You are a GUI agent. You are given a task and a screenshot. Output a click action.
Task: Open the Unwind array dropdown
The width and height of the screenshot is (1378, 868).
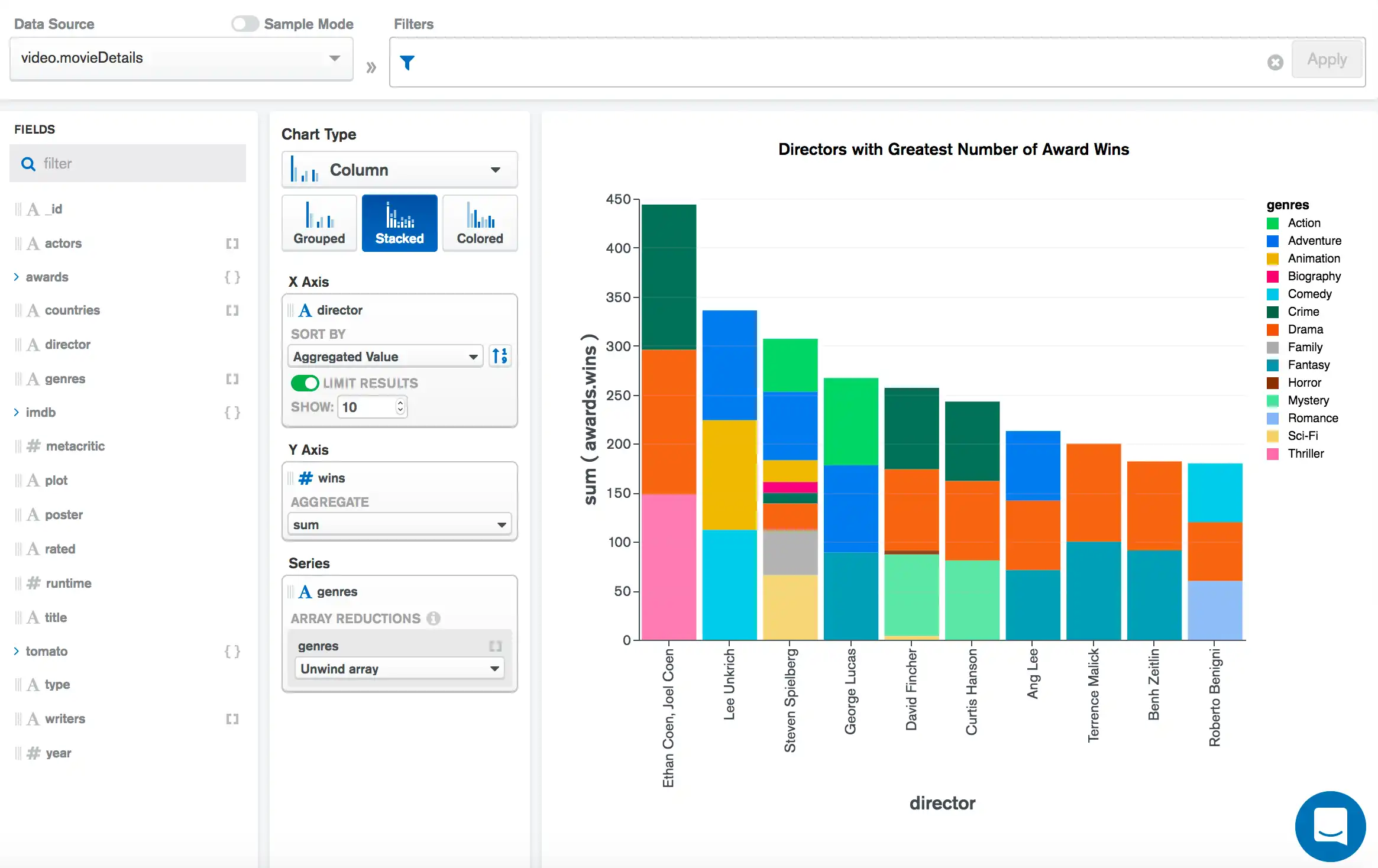click(399, 669)
